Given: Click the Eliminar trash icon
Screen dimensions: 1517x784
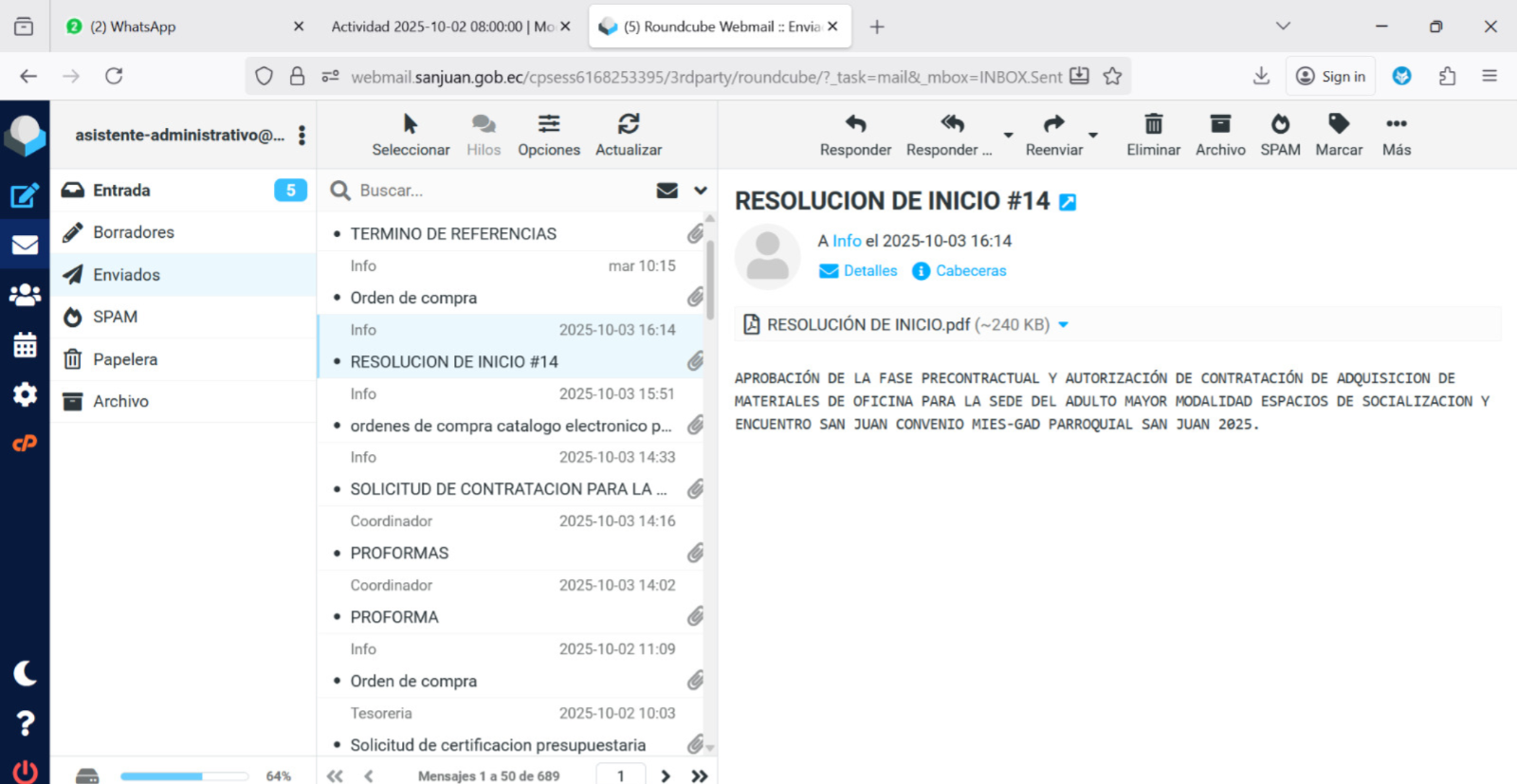Looking at the screenshot, I should pos(1153,135).
